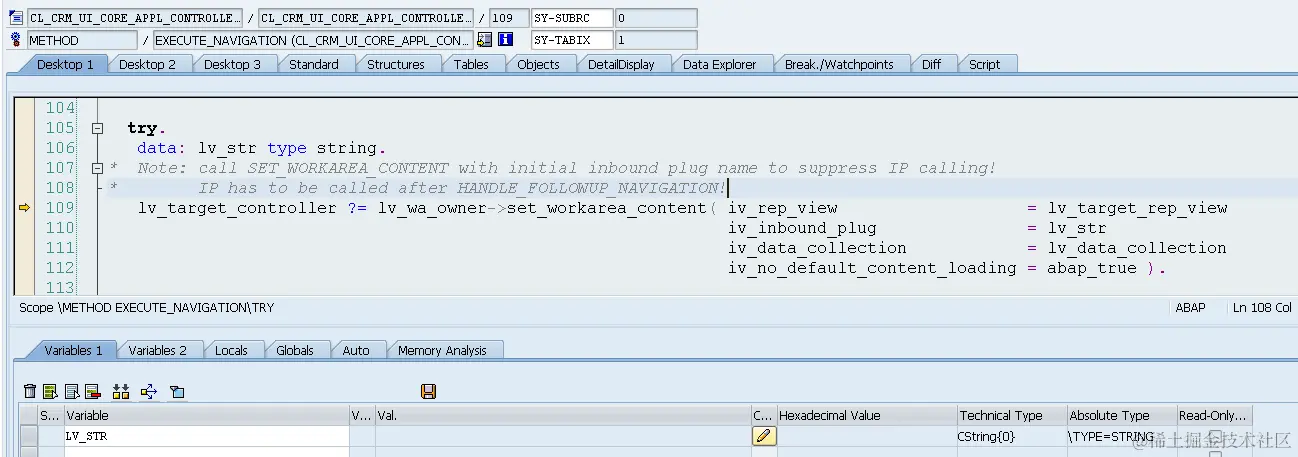Click the METHOD event type field
Image resolution: width=1298 pixels, height=457 pixels.
tap(82, 40)
